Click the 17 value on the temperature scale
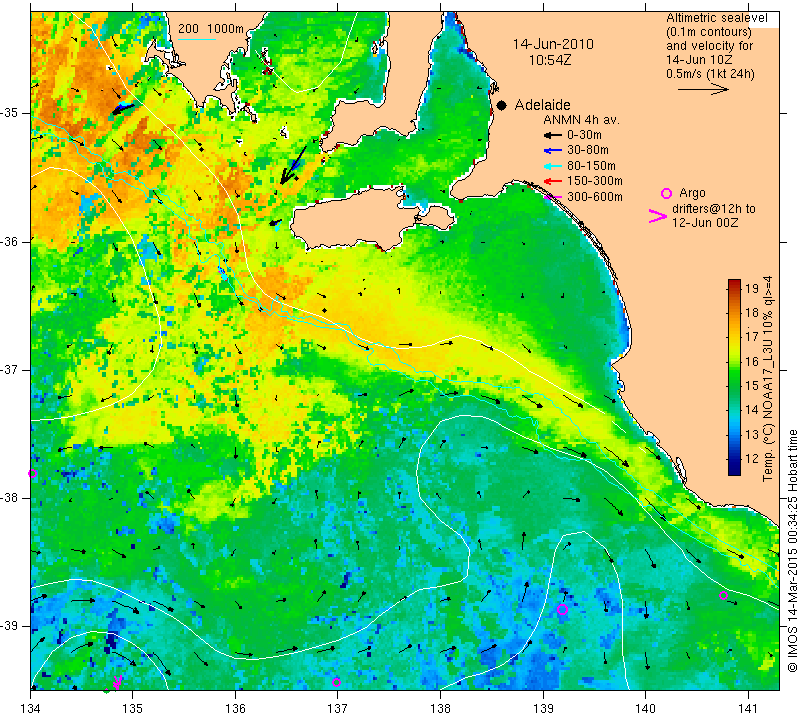The height and width of the screenshot is (720, 800). coord(752,337)
